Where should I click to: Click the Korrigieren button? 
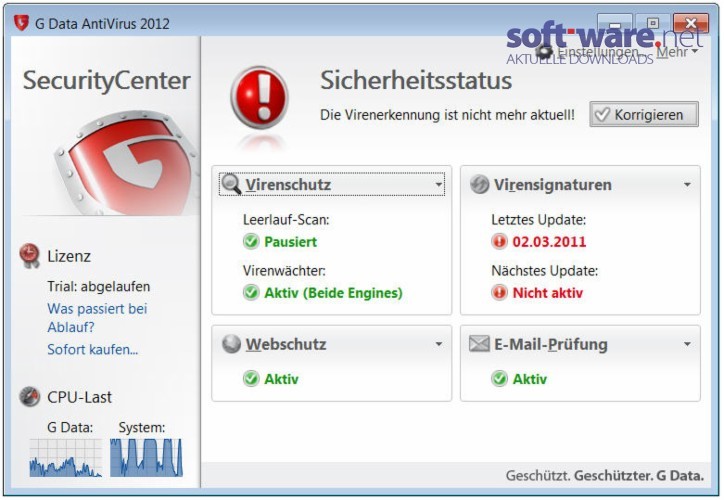[x=644, y=114]
